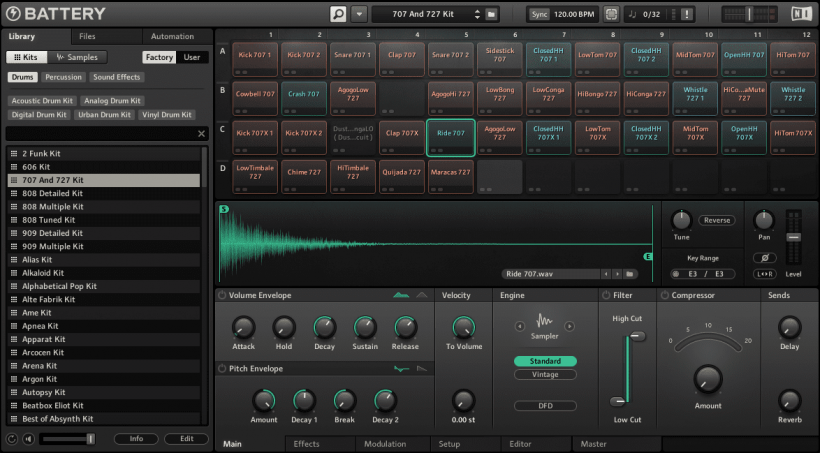Filter by Vinyl Drum Kit tag

click(167, 115)
